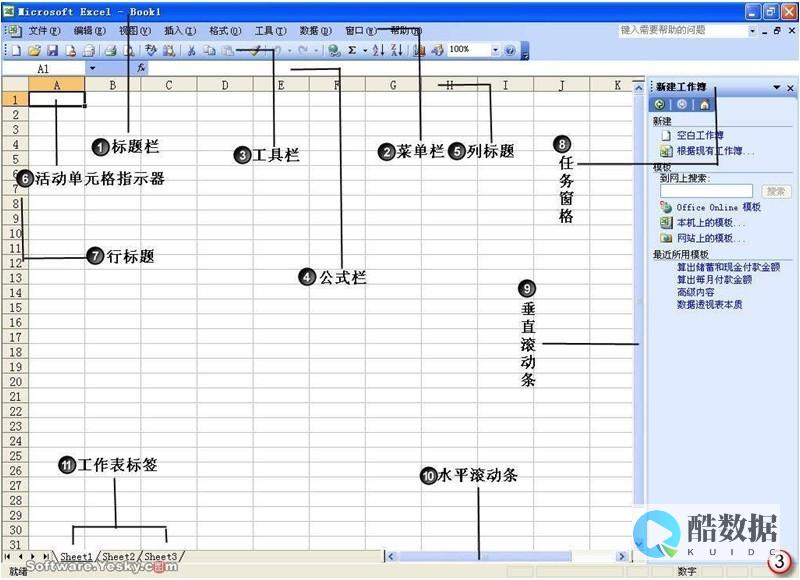Open the Chart Wizard icon
This screenshot has height=580, width=800.
419,50
